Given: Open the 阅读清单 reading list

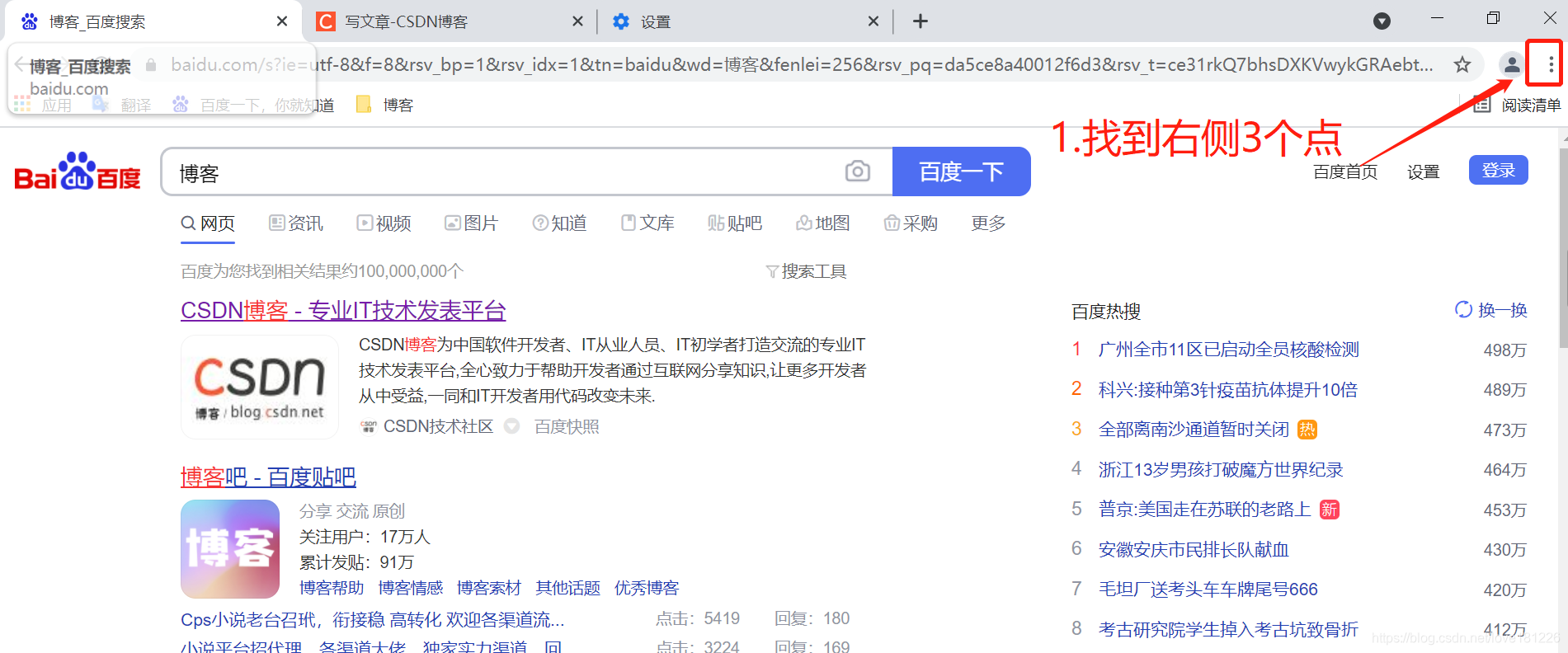Looking at the screenshot, I should [1518, 105].
